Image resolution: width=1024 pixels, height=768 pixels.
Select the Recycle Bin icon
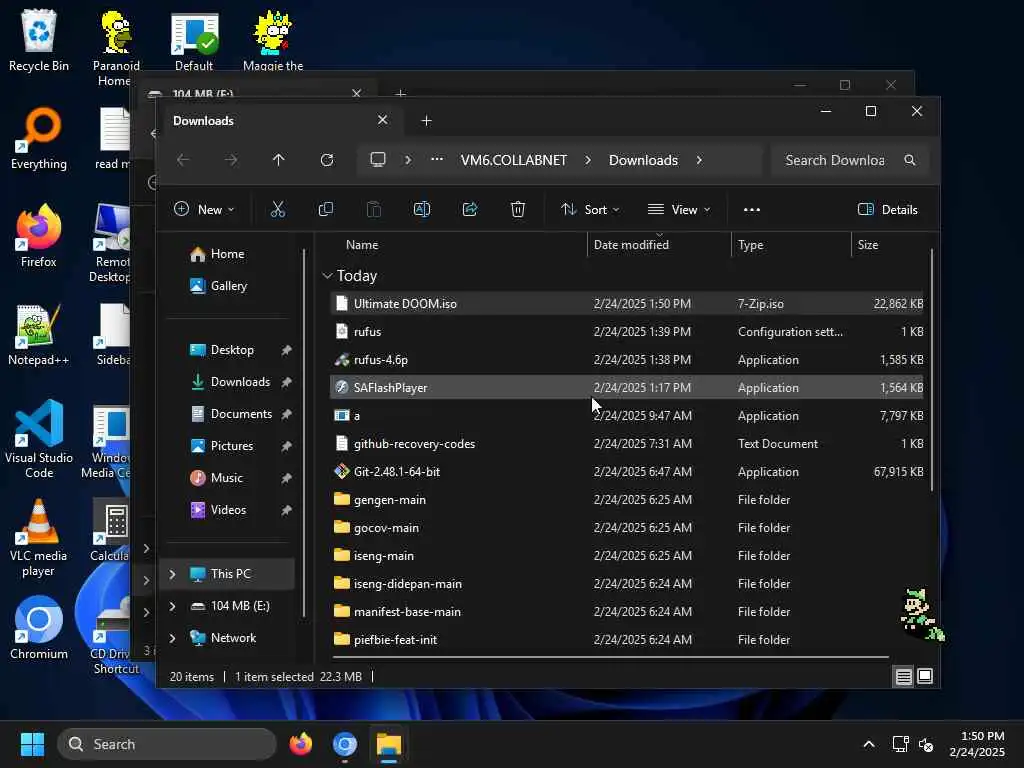tap(39, 40)
